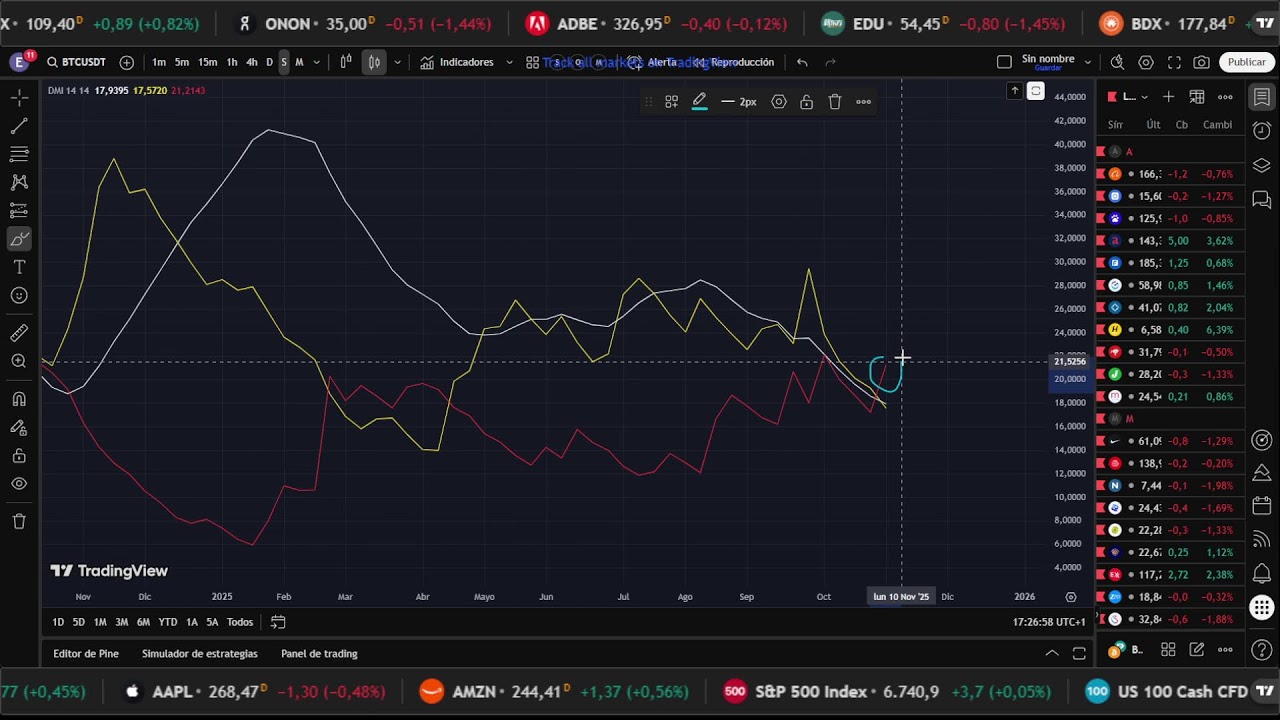Select the Todos date range button
The height and width of the screenshot is (720, 1280).
click(x=240, y=622)
